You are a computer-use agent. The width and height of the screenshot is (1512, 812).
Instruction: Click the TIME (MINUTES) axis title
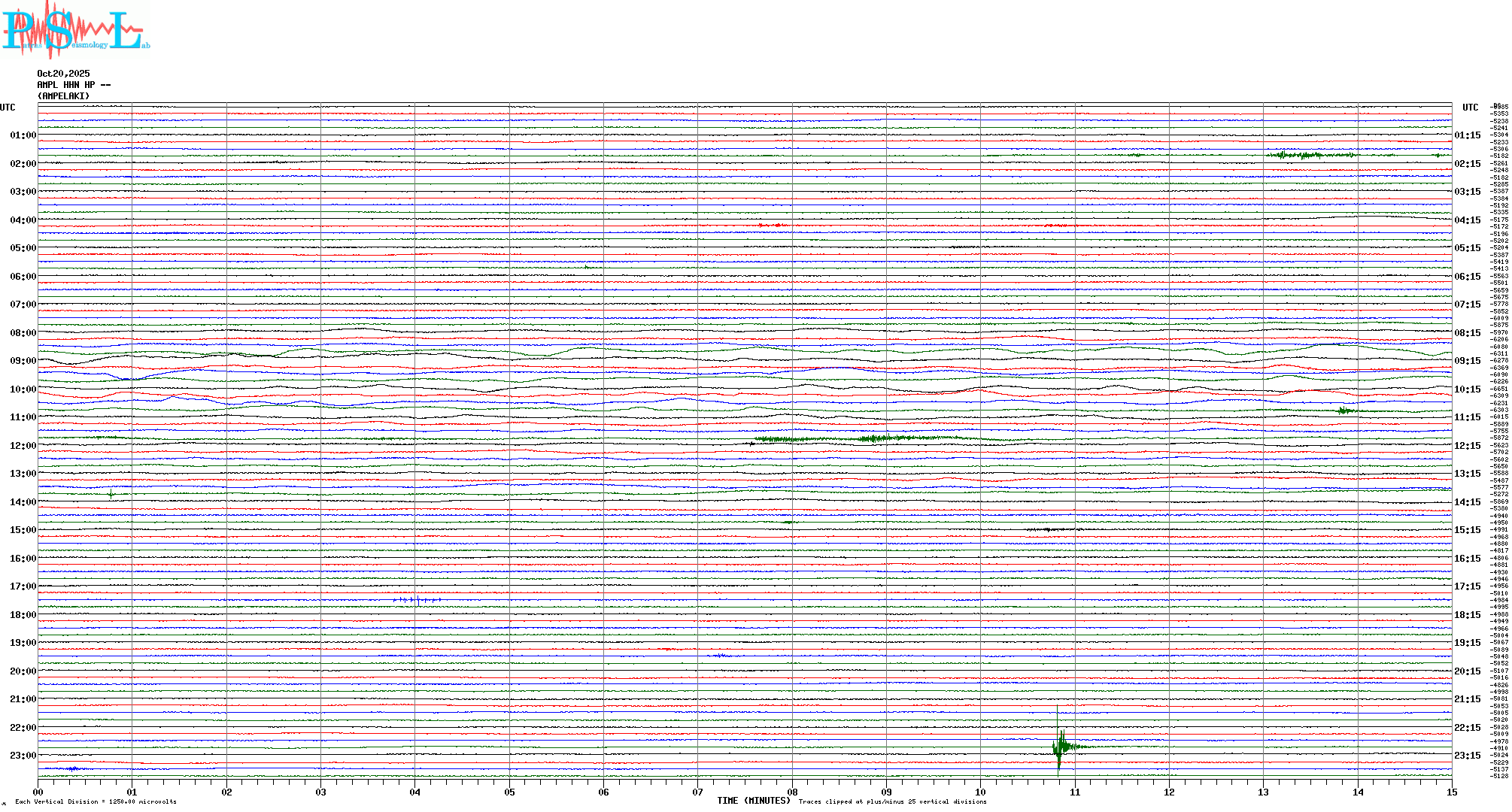point(754,801)
